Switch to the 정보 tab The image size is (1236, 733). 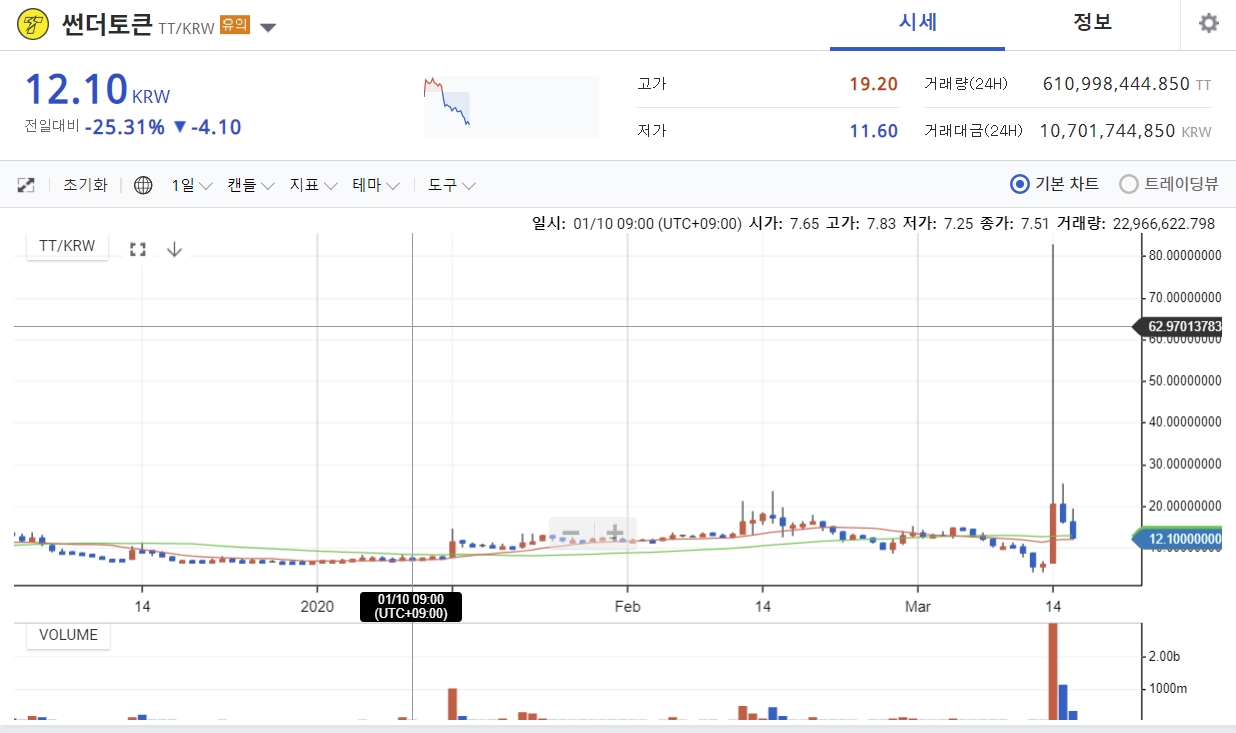click(x=1092, y=23)
